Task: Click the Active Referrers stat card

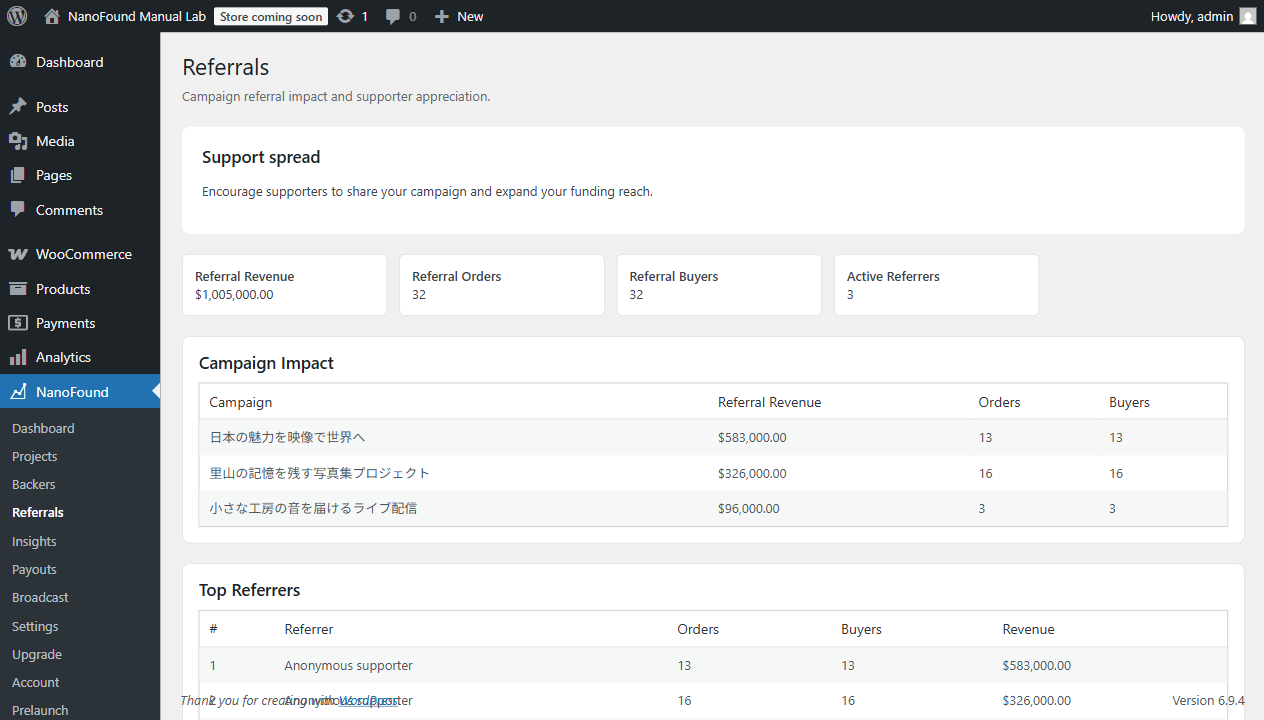Action: coord(937,285)
